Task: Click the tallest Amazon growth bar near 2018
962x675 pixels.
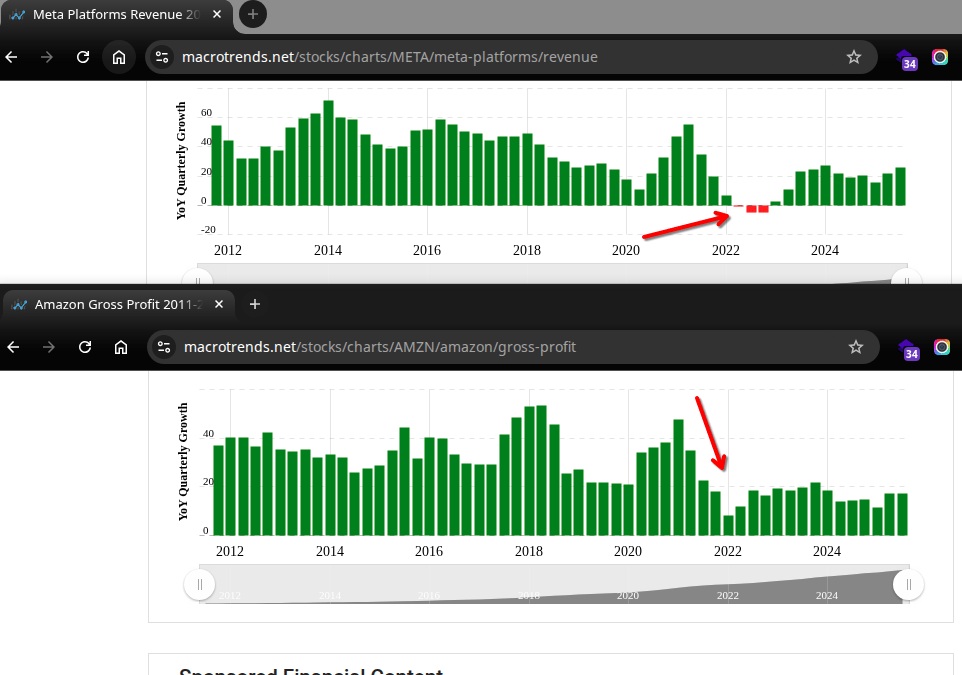Action: pyautogui.click(x=541, y=471)
